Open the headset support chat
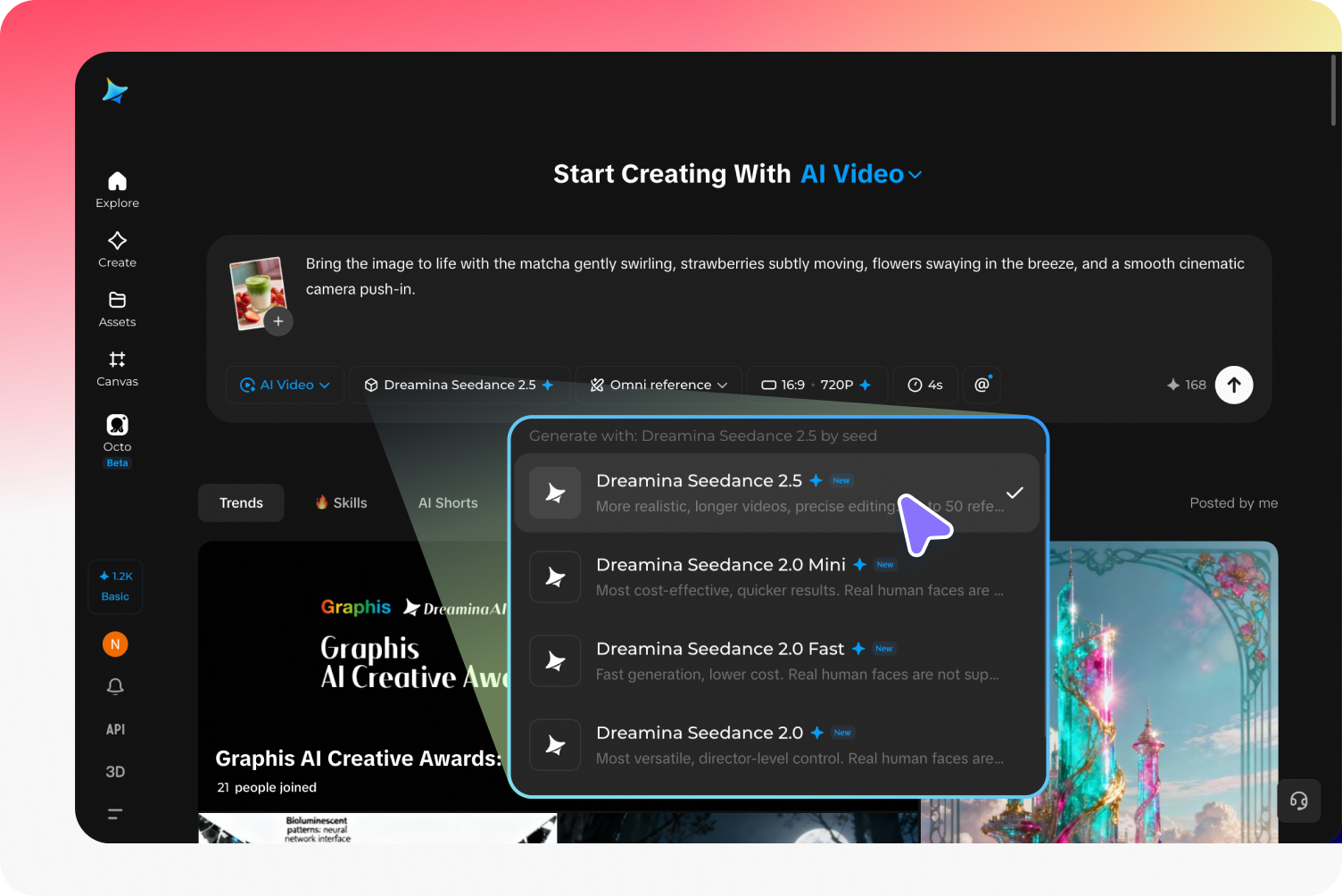 tap(1299, 801)
